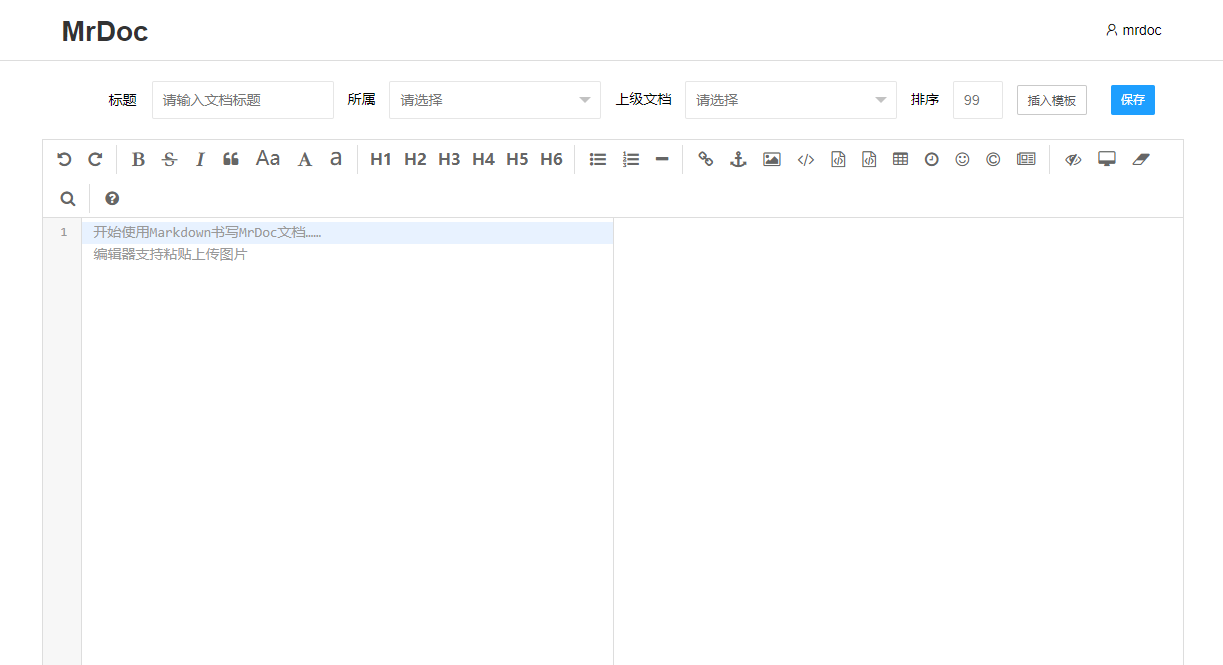Open the emoji picker smiley icon
Screen dimensions: 1223x665
coord(962,159)
